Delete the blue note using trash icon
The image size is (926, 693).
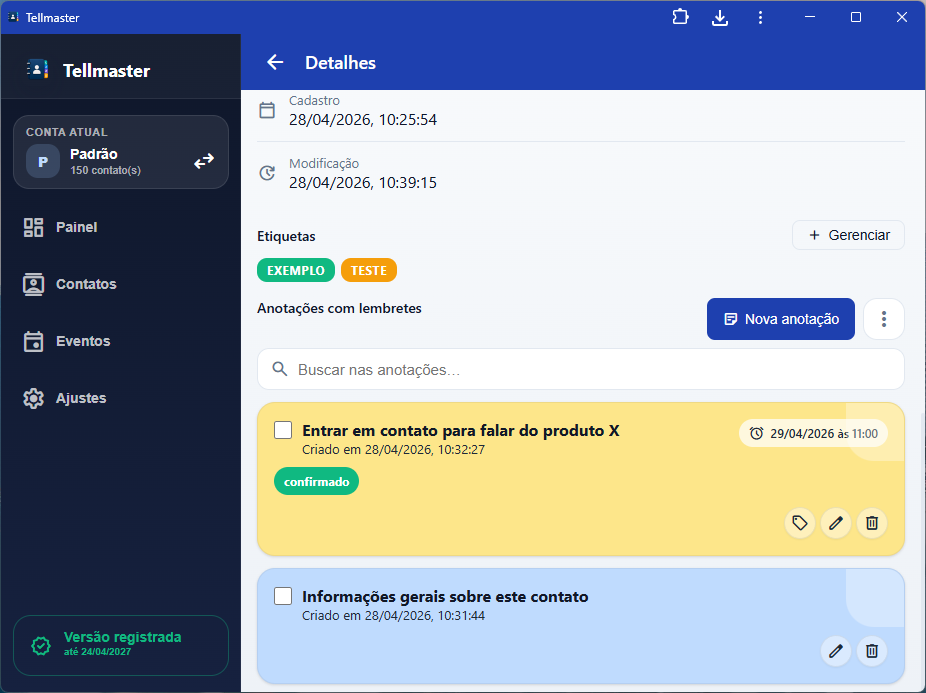(x=872, y=651)
